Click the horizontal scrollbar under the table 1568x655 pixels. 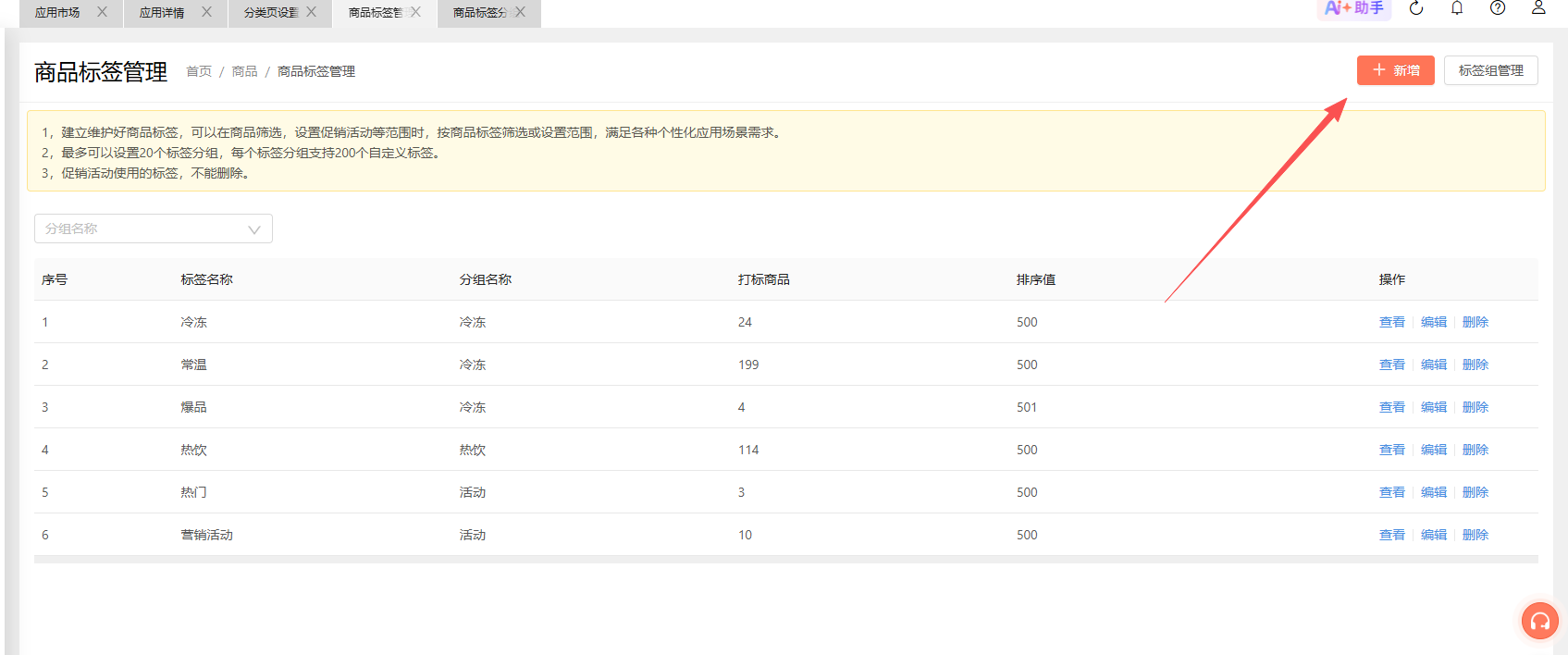[x=786, y=560]
